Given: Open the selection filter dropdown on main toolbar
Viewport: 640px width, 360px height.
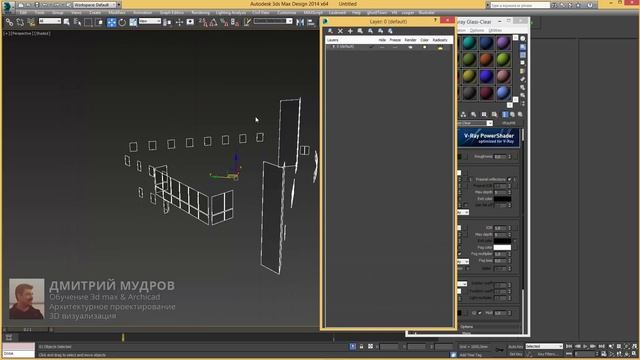Looking at the screenshot, I should 50,21.
